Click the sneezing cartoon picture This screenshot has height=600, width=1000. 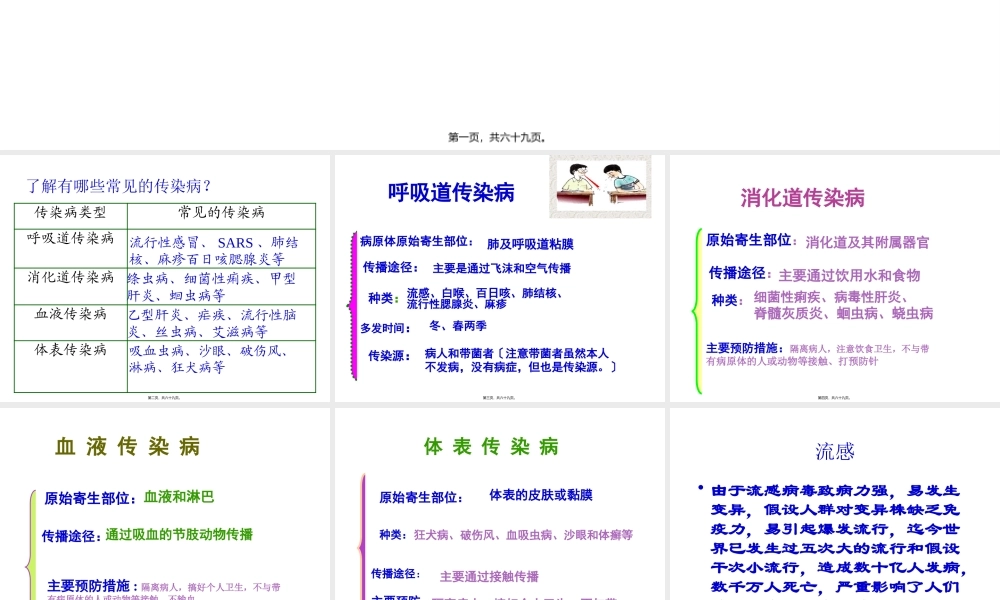pyautogui.click(x=599, y=186)
